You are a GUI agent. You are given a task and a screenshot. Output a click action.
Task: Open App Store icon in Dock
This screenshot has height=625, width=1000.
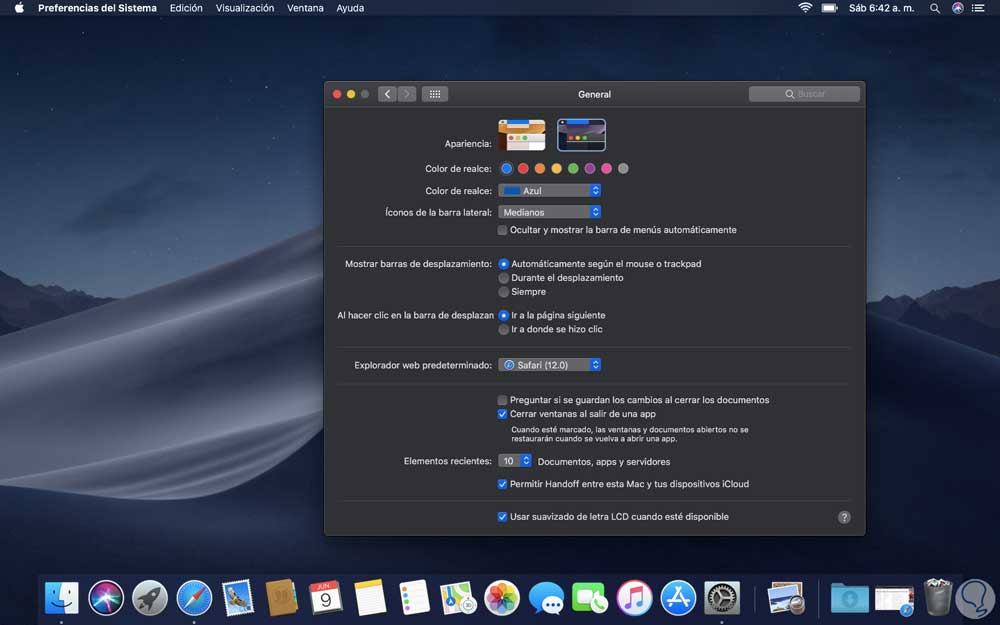tap(678, 598)
